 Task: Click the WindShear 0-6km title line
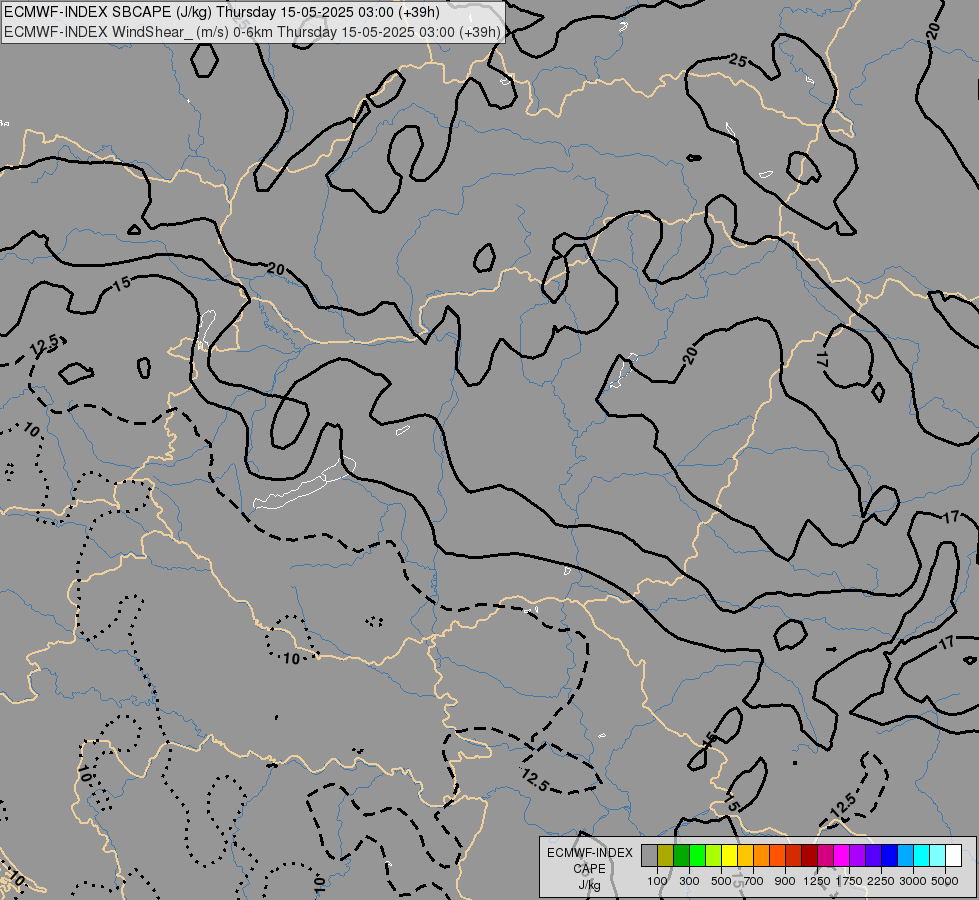[252, 32]
